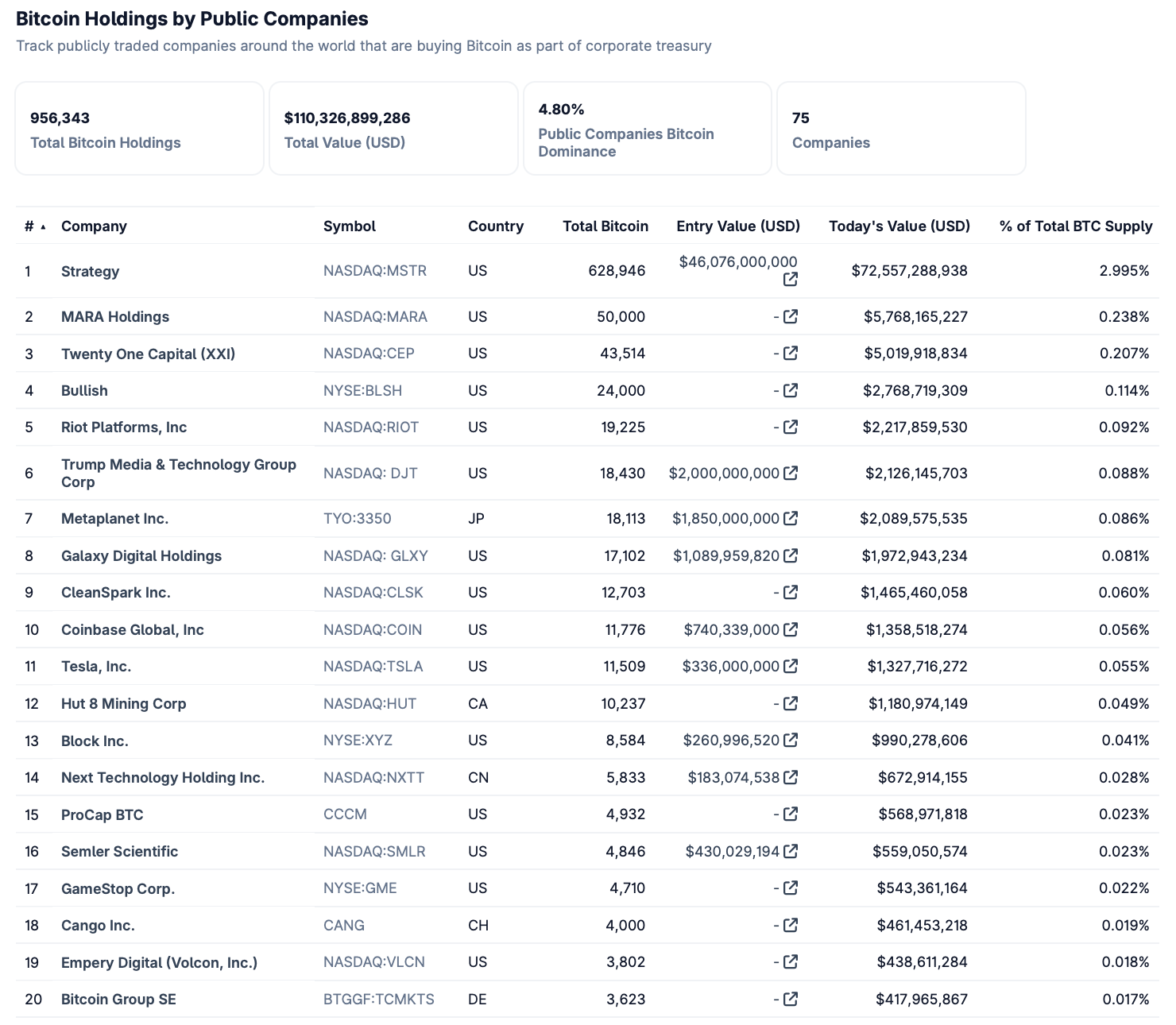
Task: Click external link icon for Riot Platforms row
Action: [789, 427]
